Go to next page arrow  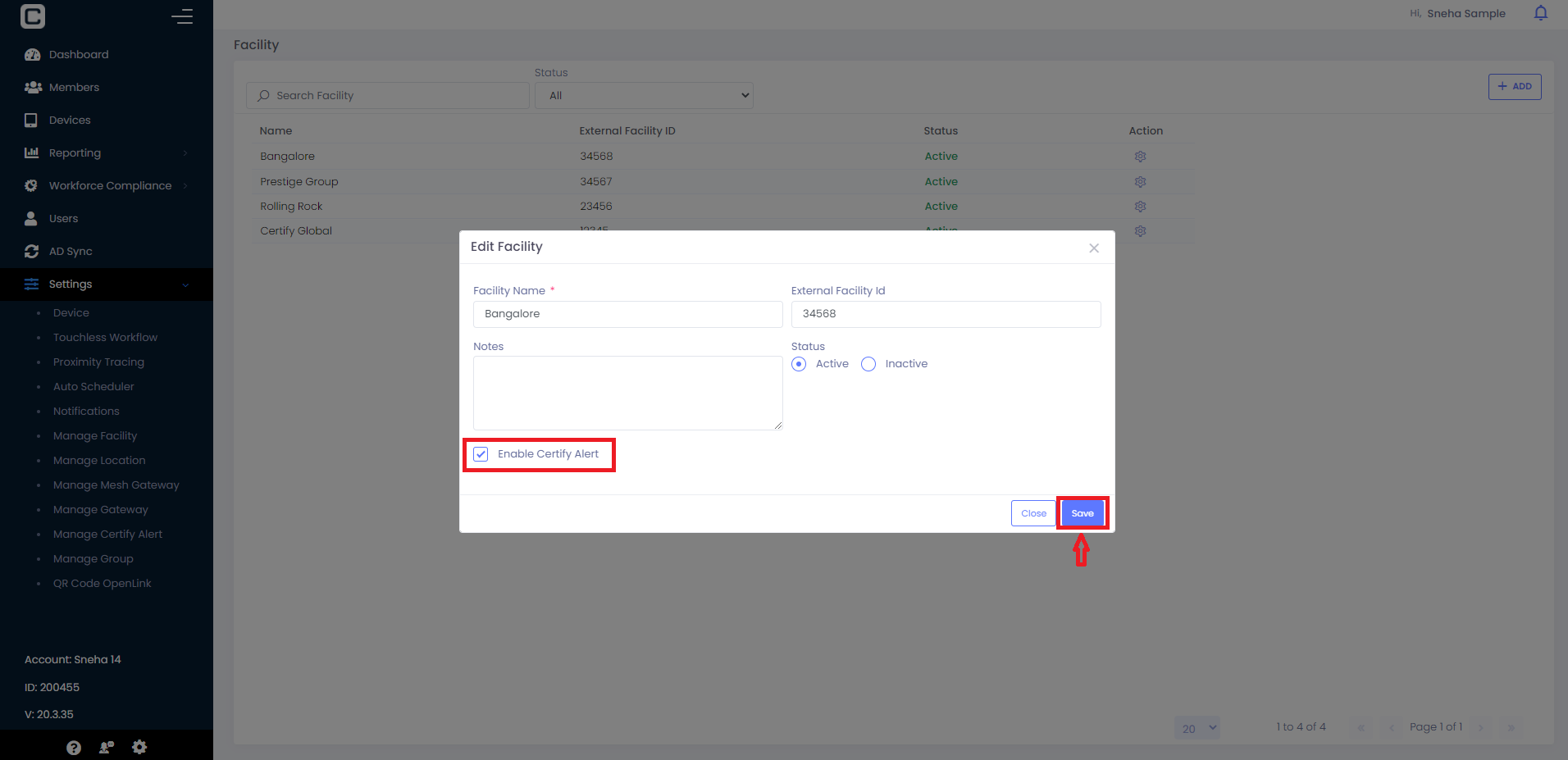[x=1481, y=727]
